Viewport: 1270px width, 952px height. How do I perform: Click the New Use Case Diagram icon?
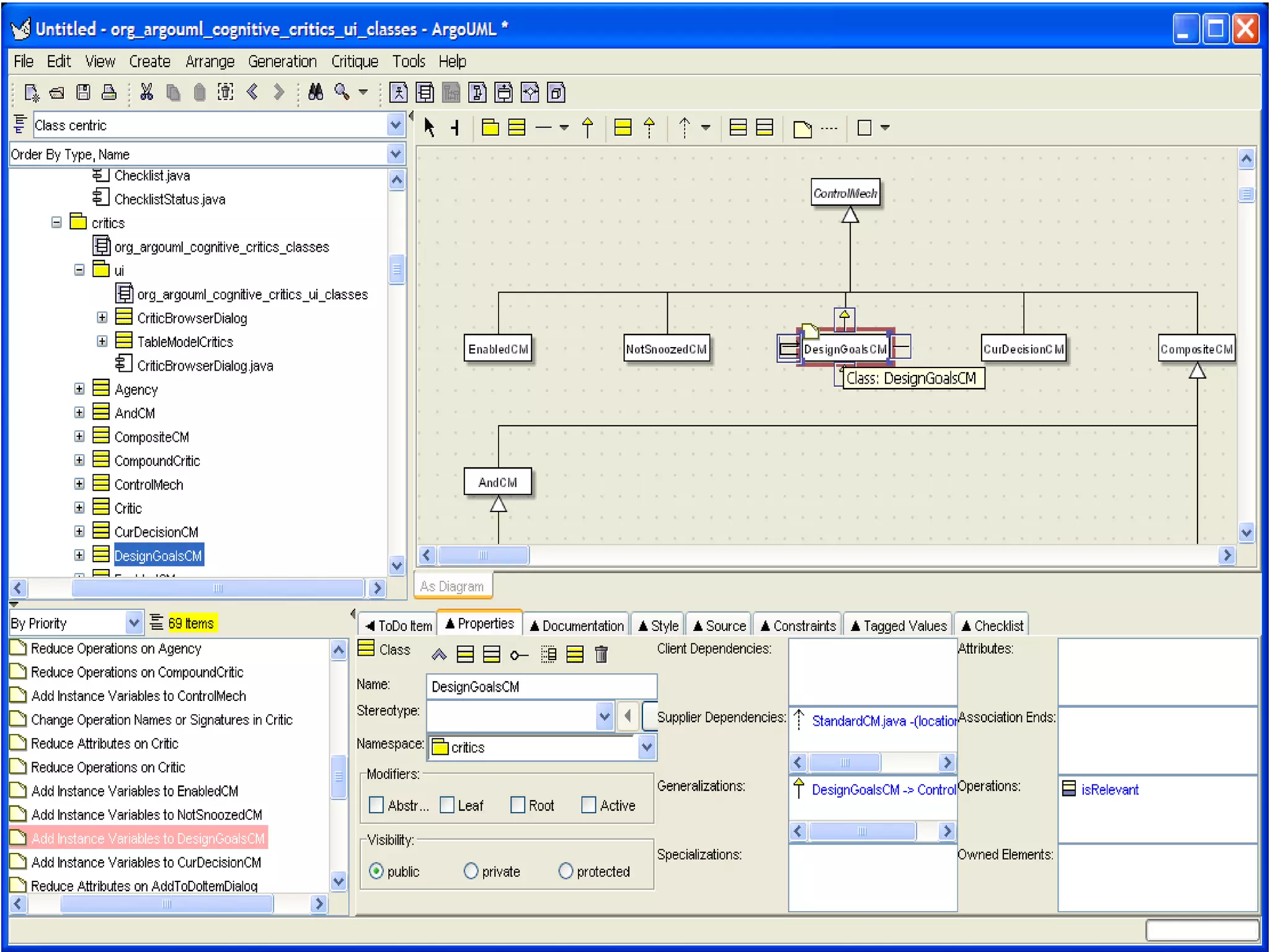click(398, 93)
